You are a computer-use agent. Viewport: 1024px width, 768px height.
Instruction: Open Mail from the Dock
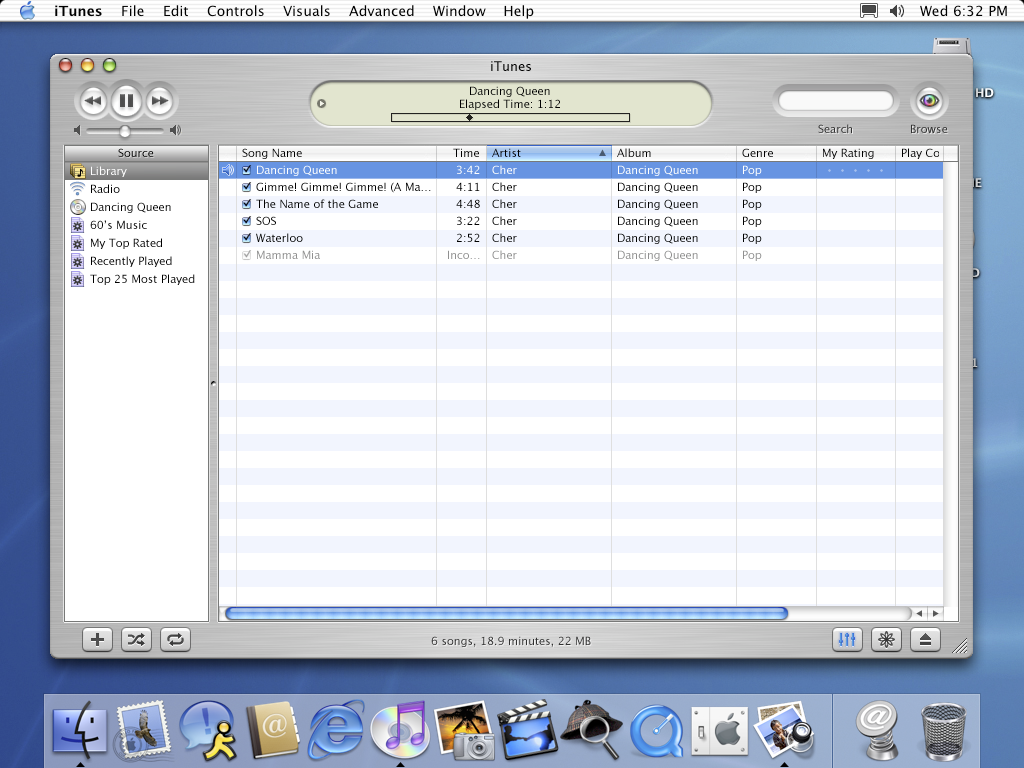click(x=144, y=729)
